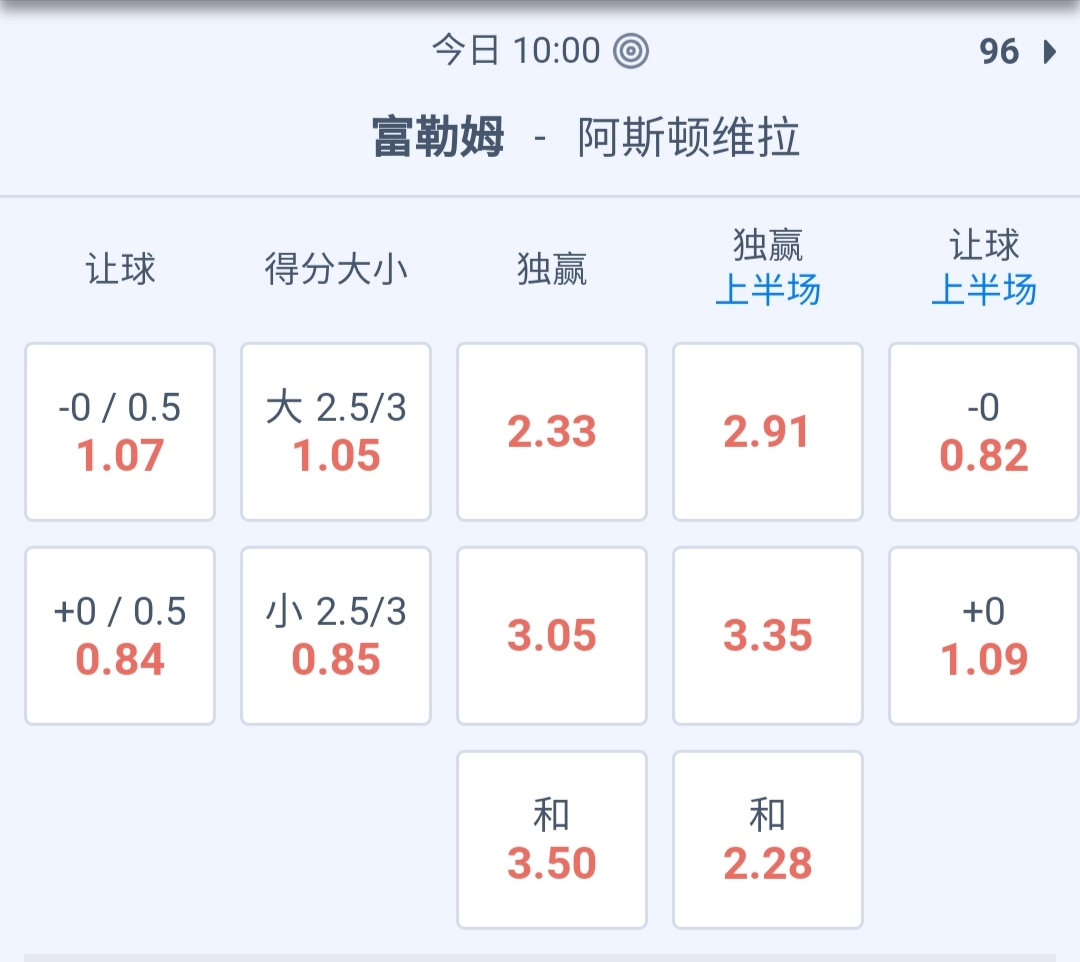
Task: Select 让球 +0 / 0.5 at 0.84
Action: pos(120,636)
